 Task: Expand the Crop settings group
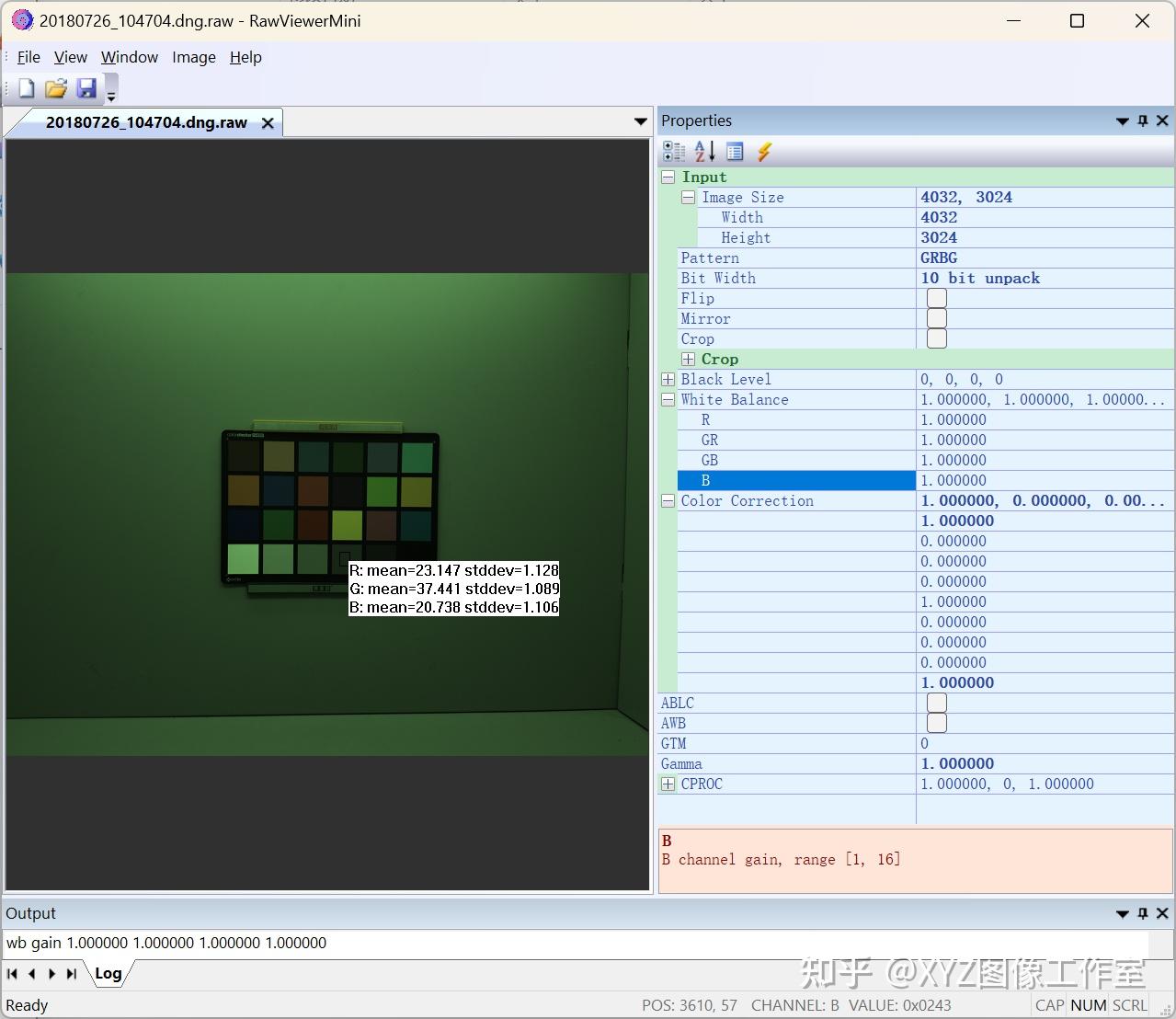tap(688, 359)
